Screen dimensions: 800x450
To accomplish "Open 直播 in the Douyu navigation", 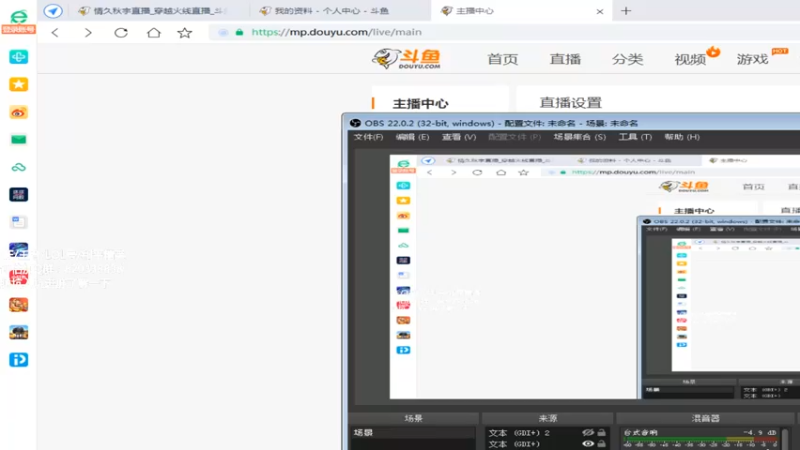I will 565,59.
